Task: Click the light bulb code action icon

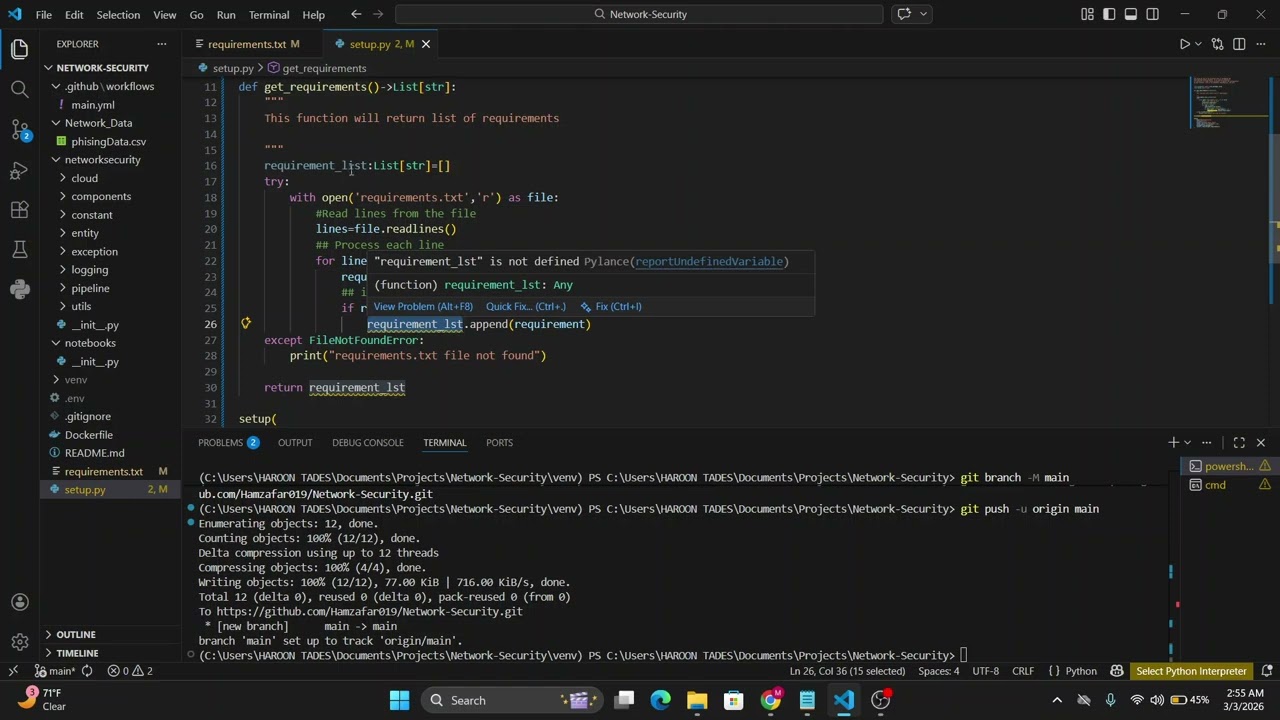Action: 245,324
